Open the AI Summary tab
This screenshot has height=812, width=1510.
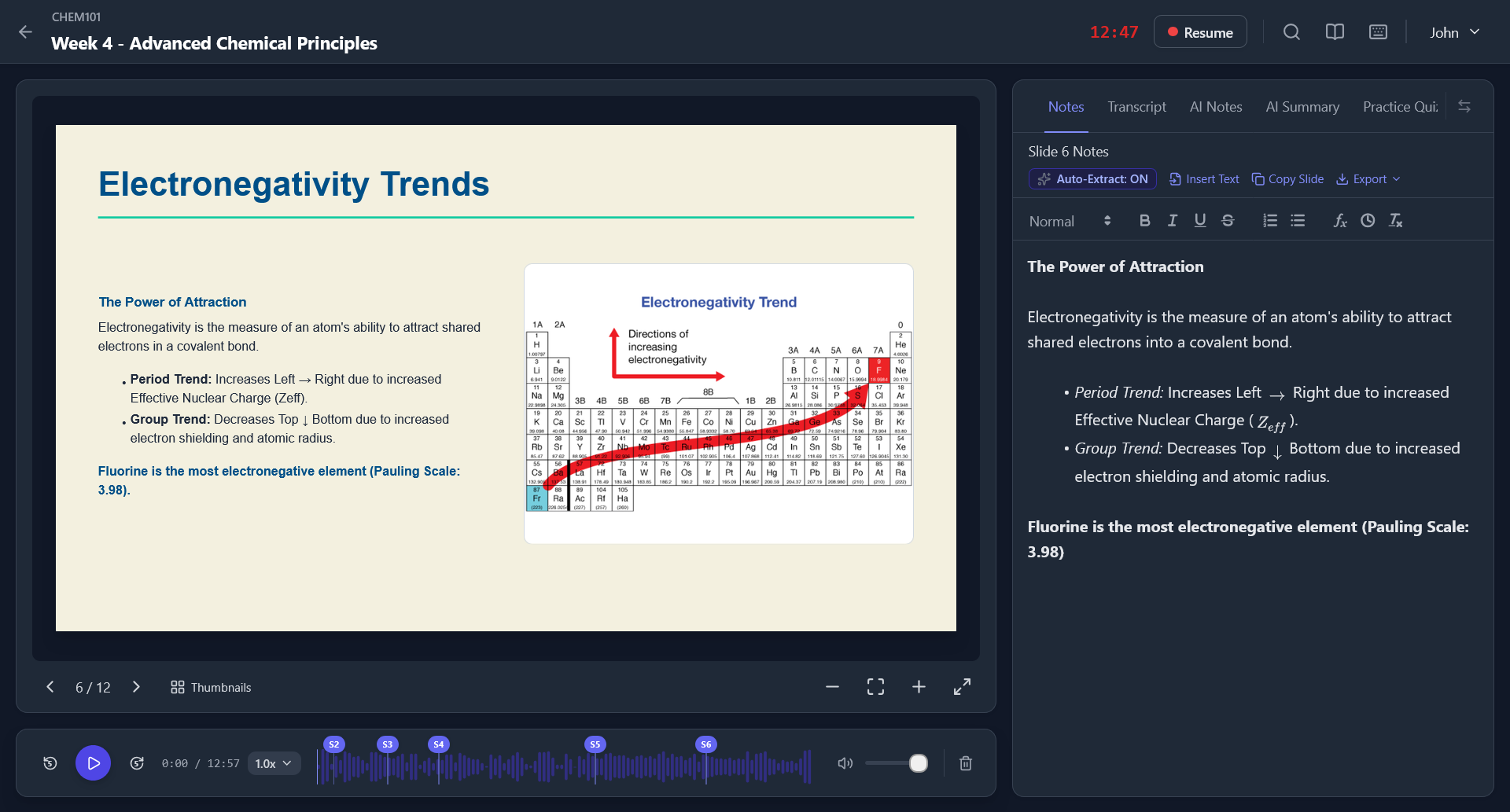pyautogui.click(x=1302, y=107)
